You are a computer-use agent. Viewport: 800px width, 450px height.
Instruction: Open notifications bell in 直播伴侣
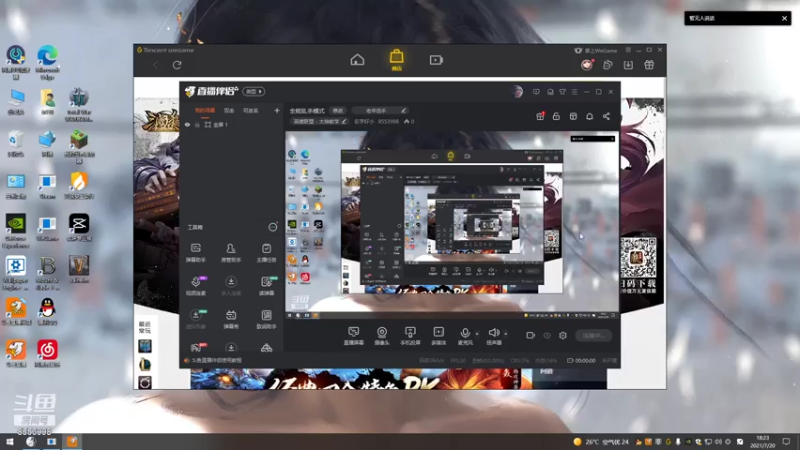click(589, 116)
